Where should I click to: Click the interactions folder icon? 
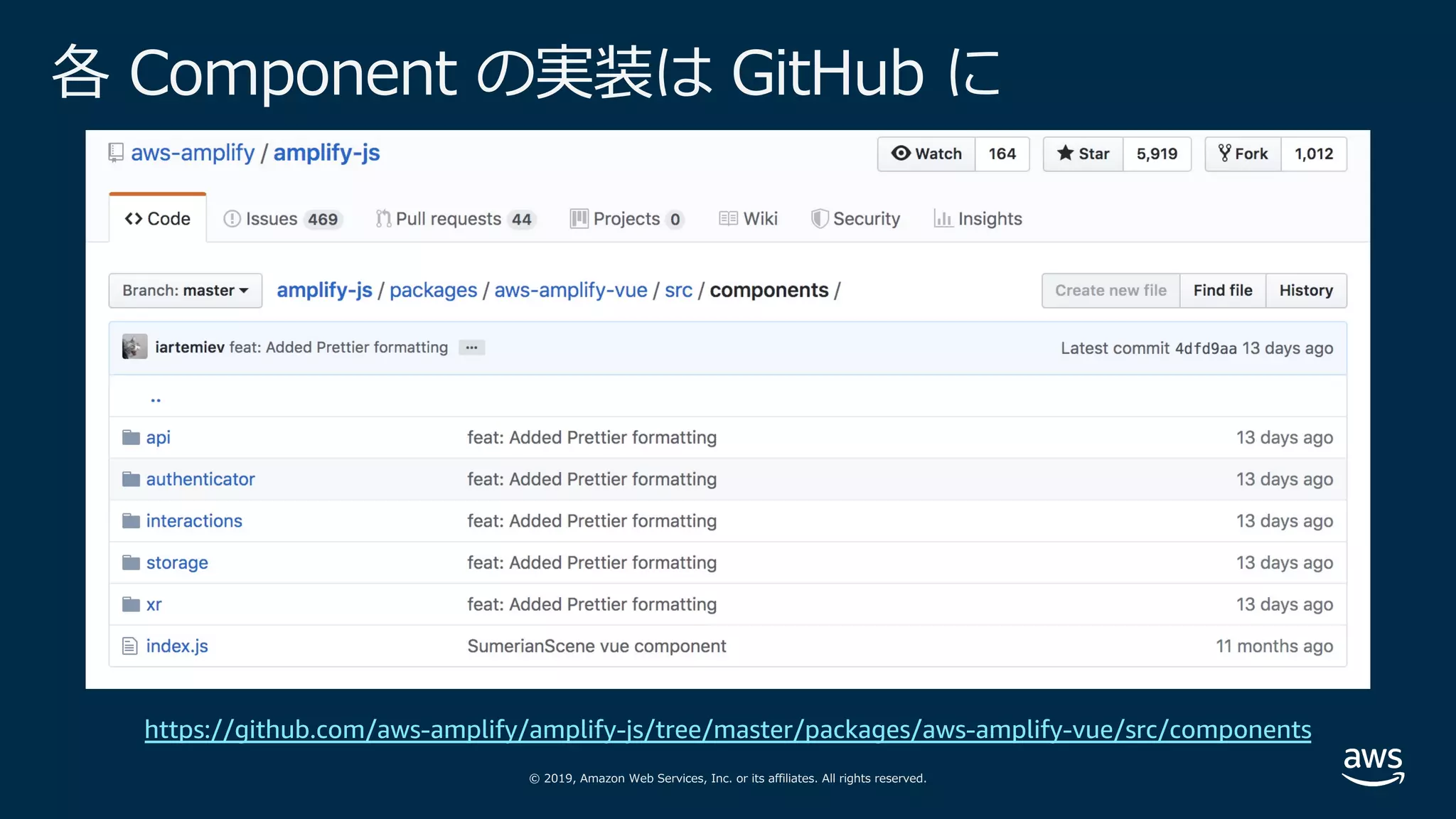pyautogui.click(x=131, y=521)
